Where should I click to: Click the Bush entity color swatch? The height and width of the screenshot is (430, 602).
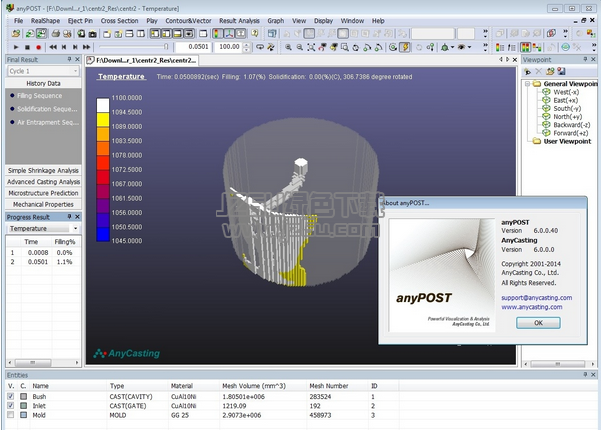click(x=23, y=396)
